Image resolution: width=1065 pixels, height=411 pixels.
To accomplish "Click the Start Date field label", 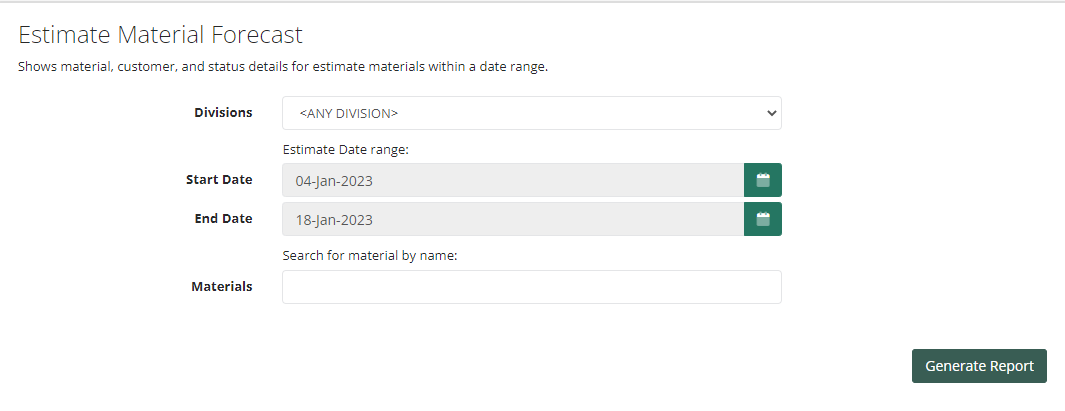I will pyautogui.click(x=219, y=180).
